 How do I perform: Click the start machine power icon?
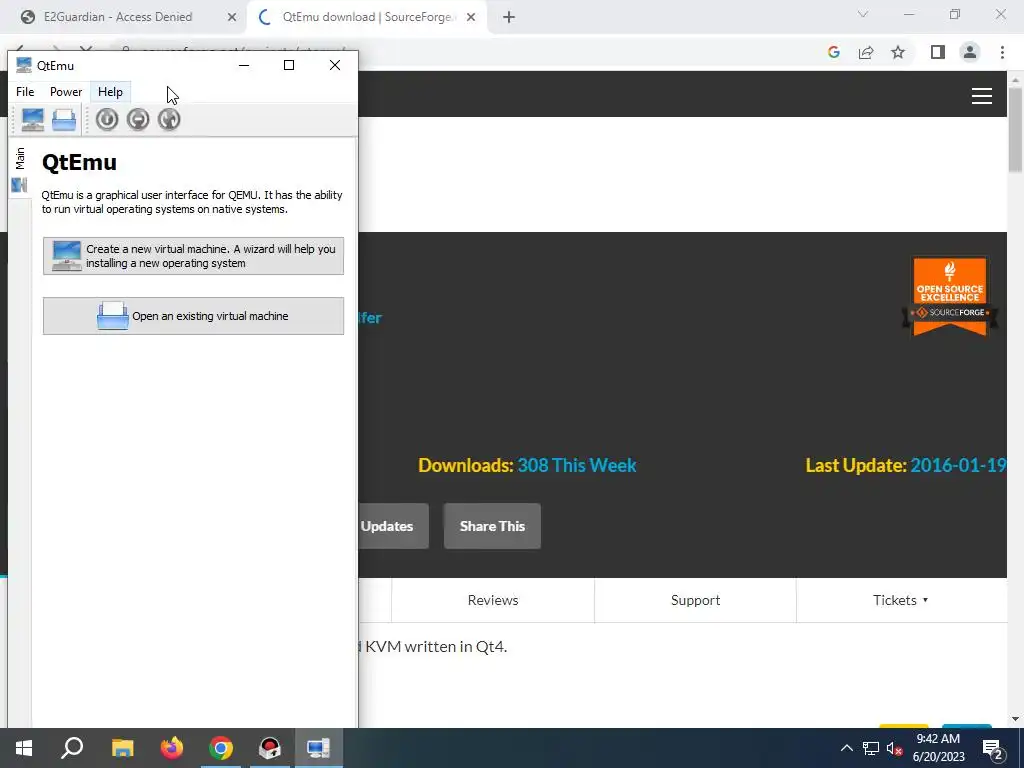107,120
